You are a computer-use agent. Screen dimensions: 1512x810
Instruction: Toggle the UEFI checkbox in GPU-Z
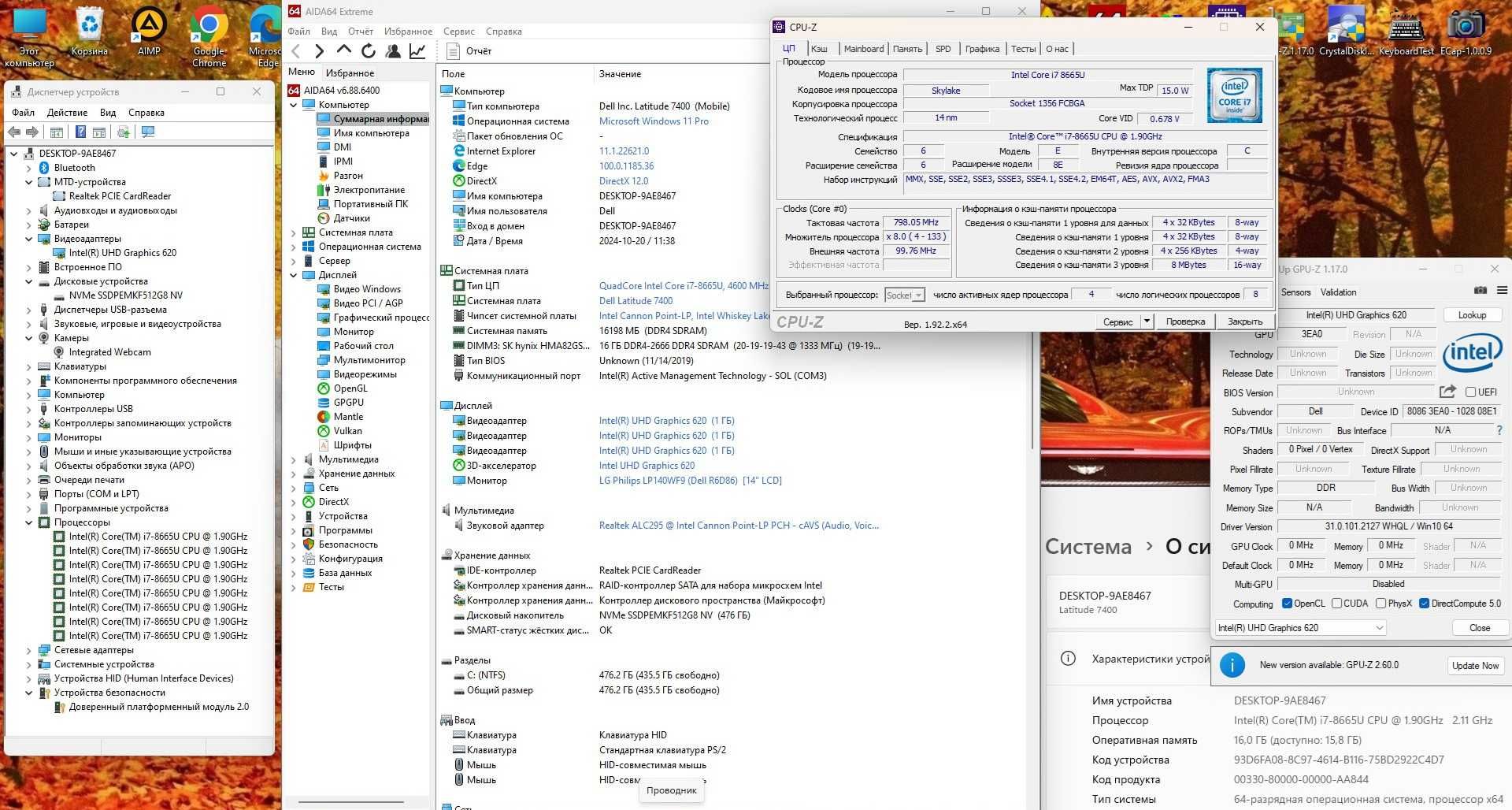1470,392
